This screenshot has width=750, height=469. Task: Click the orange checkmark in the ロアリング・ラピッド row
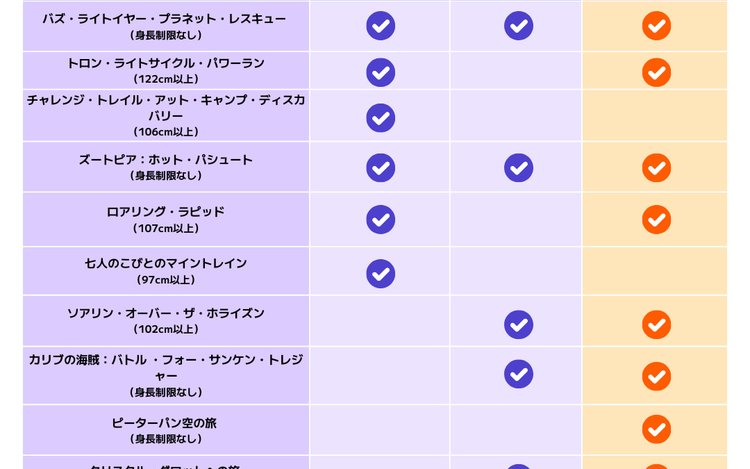pyautogui.click(x=656, y=219)
